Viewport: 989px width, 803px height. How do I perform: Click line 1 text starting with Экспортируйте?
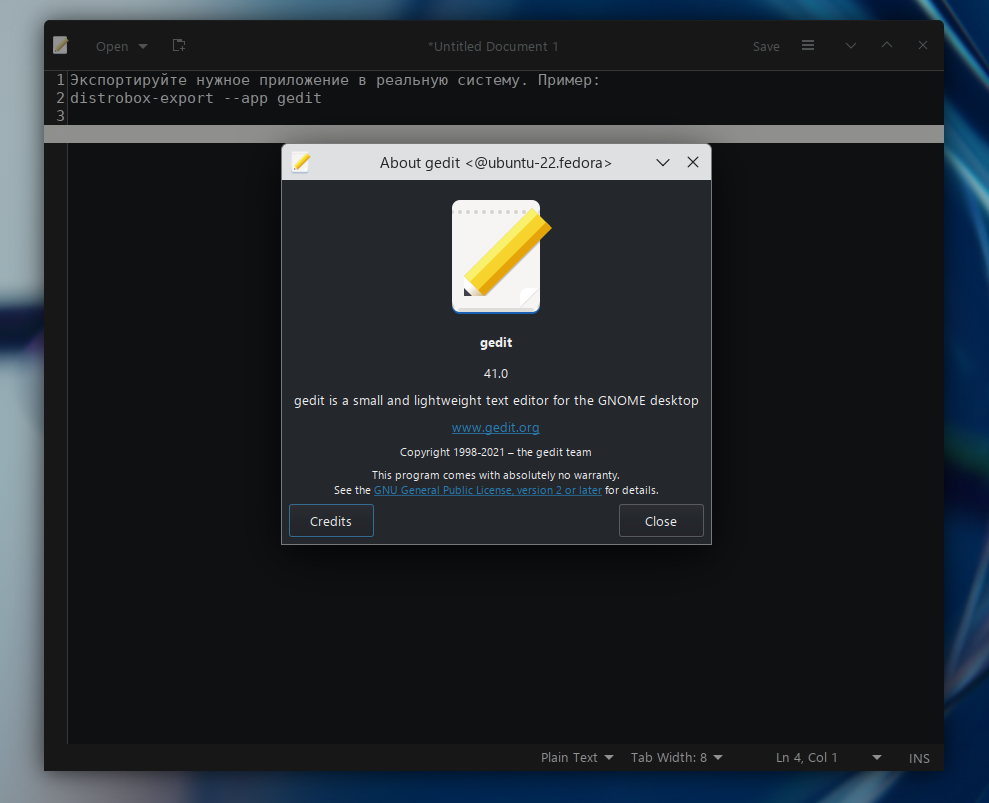pyautogui.click(x=335, y=80)
